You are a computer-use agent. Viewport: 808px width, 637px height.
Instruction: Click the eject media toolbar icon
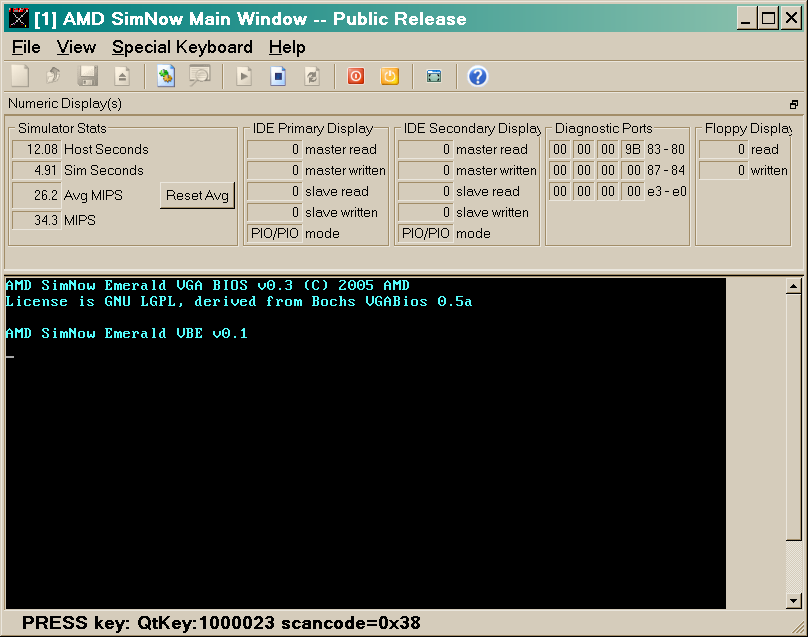pos(121,76)
